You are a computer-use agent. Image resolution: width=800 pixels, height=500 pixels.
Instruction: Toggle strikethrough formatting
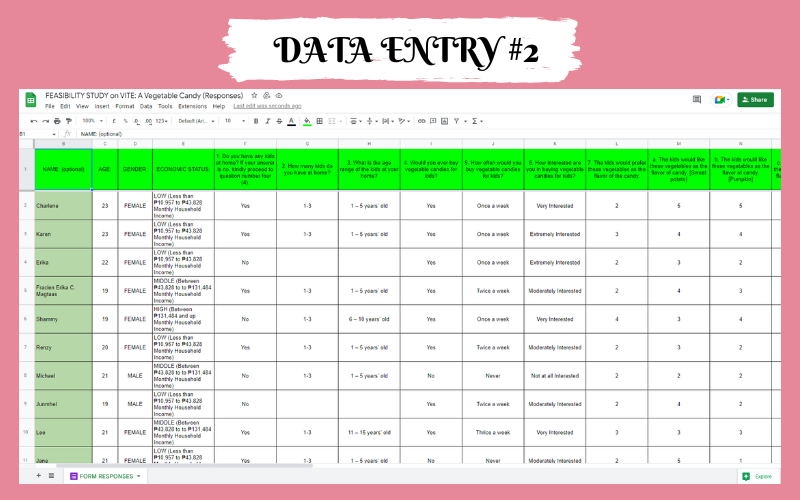(279, 121)
